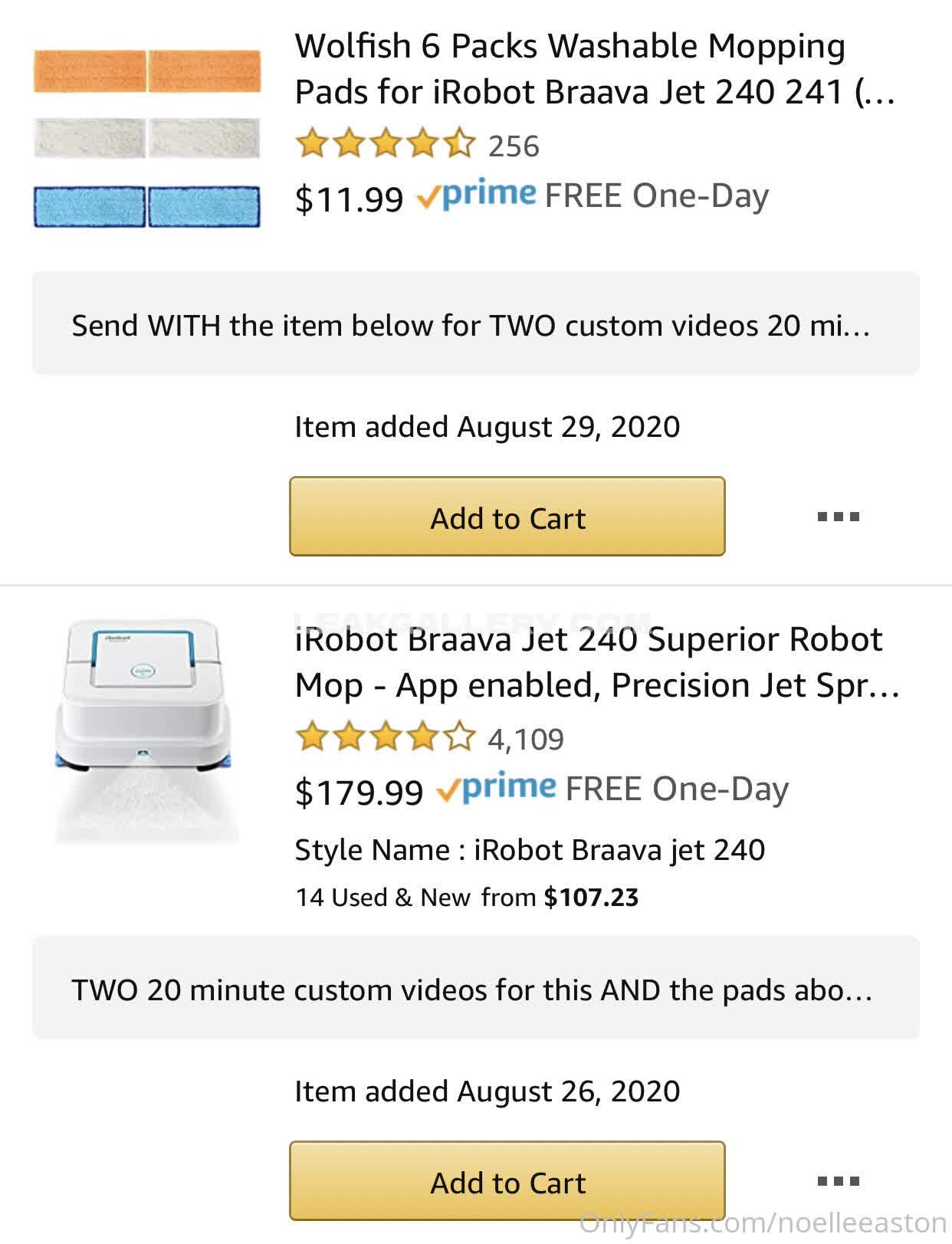Click the $179.99 price of the robot mop
This screenshot has height=1244, width=952.
(x=359, y=793)
